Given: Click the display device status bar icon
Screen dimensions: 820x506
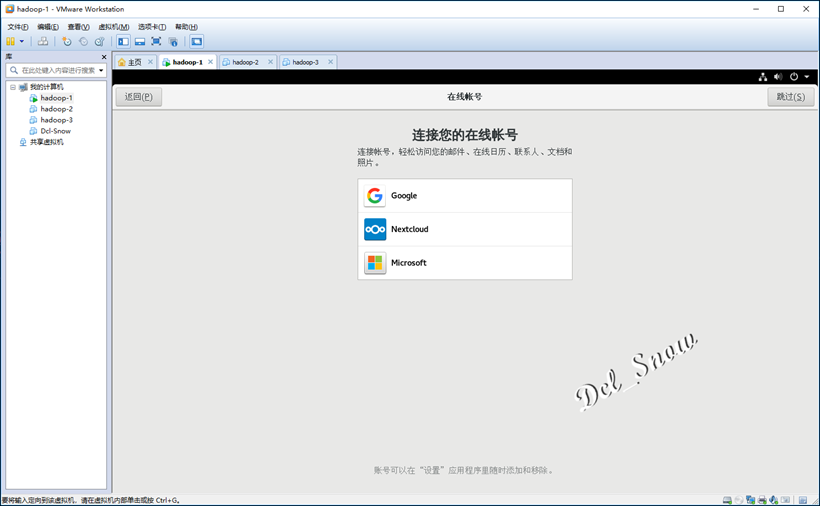Looking at the screenshot, I should (785, 500).
